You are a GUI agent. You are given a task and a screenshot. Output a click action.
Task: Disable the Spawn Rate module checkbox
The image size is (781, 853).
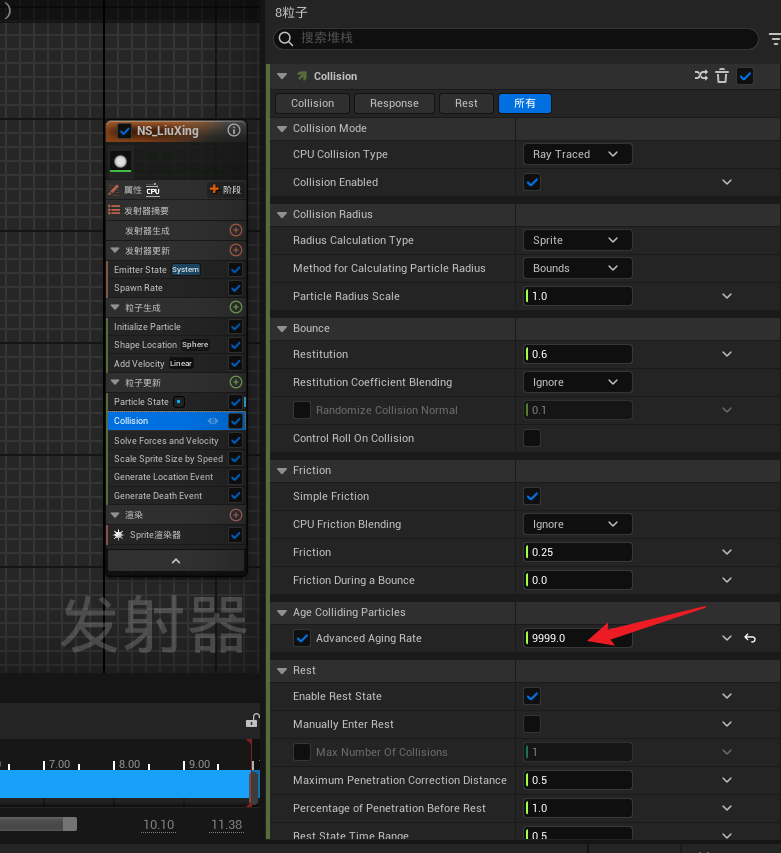coord(235,288)
